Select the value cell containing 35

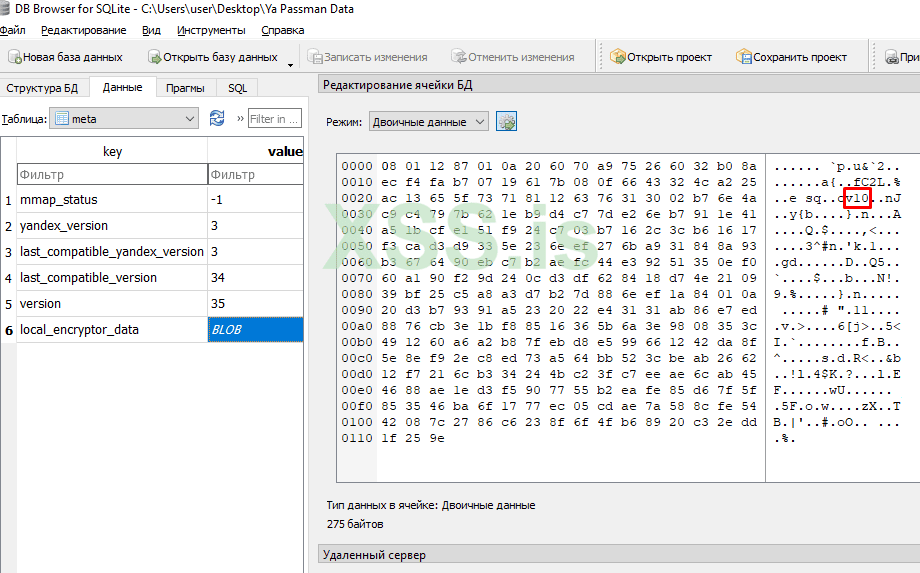coord(256,303)
